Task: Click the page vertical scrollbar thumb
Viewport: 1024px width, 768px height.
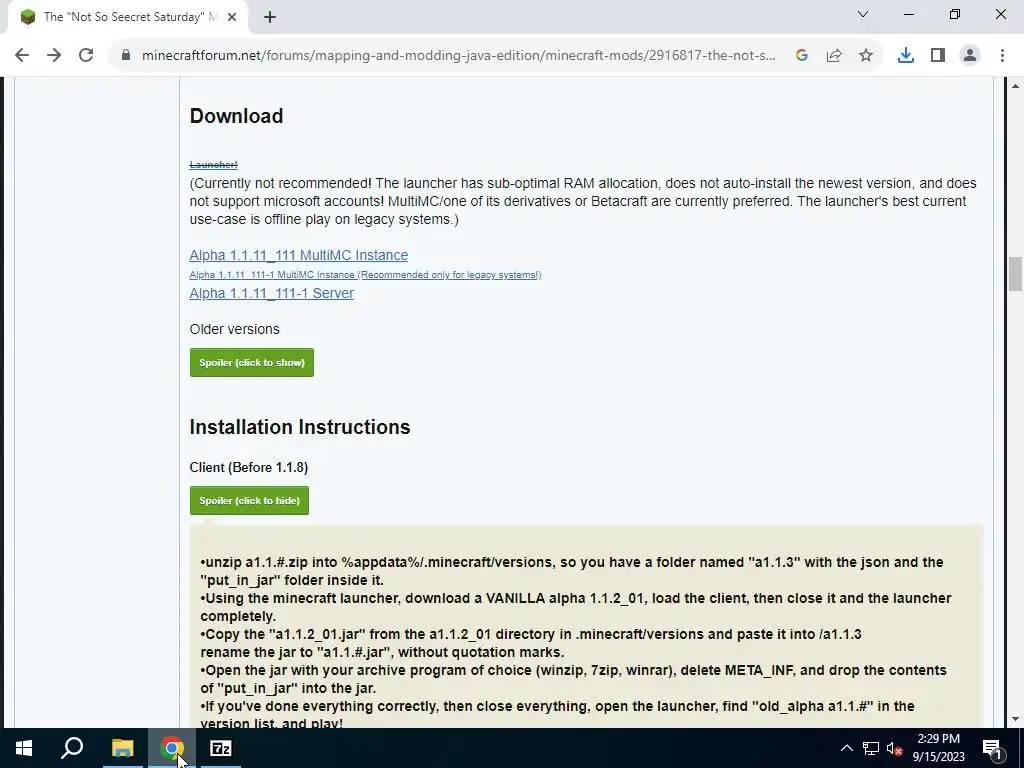Action: click(x=1015, y=274)
